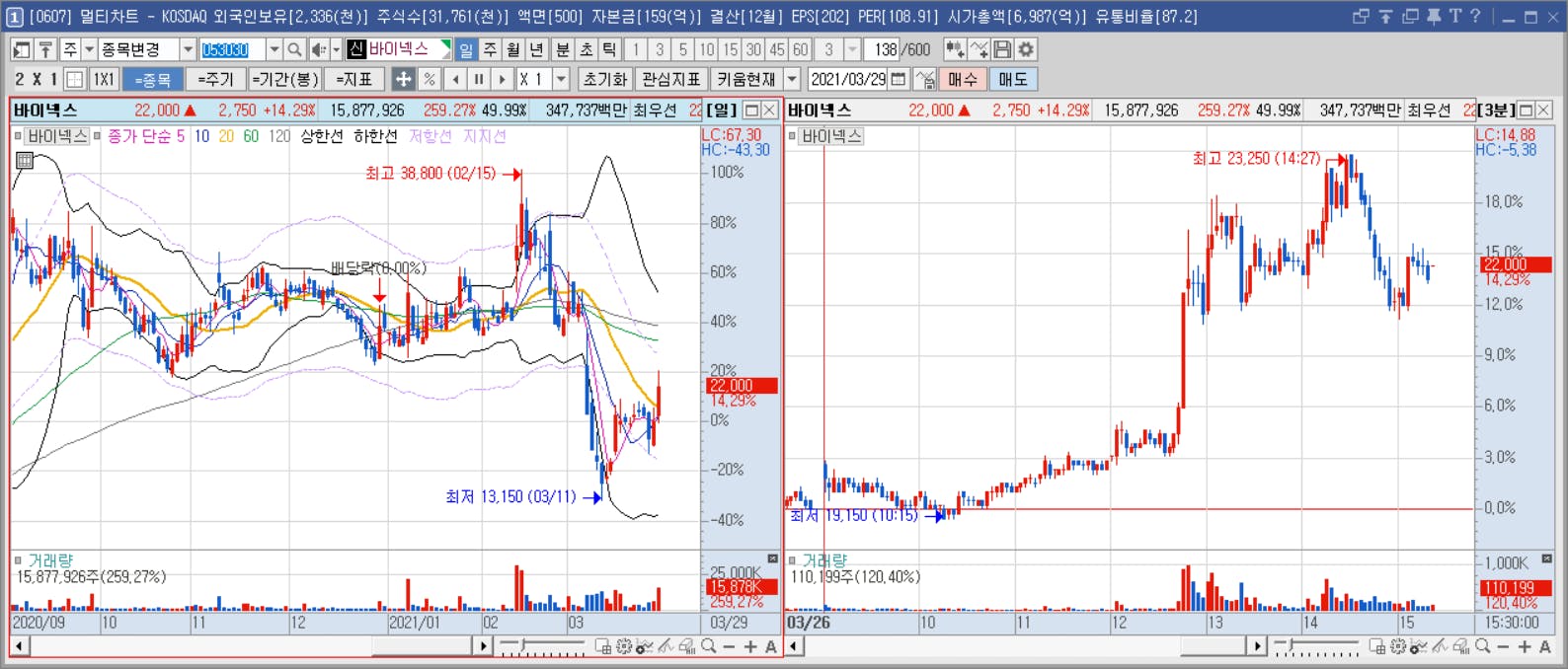Click the percent scale icon
1568x669 pixels.
click(429, 79)
